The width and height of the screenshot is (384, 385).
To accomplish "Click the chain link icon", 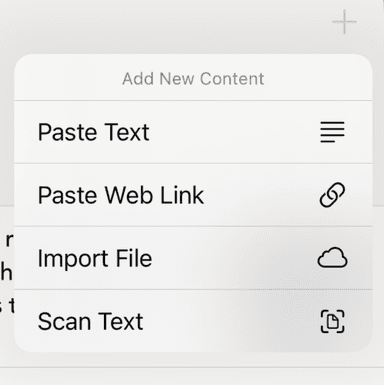I will [x=332, y=195].
